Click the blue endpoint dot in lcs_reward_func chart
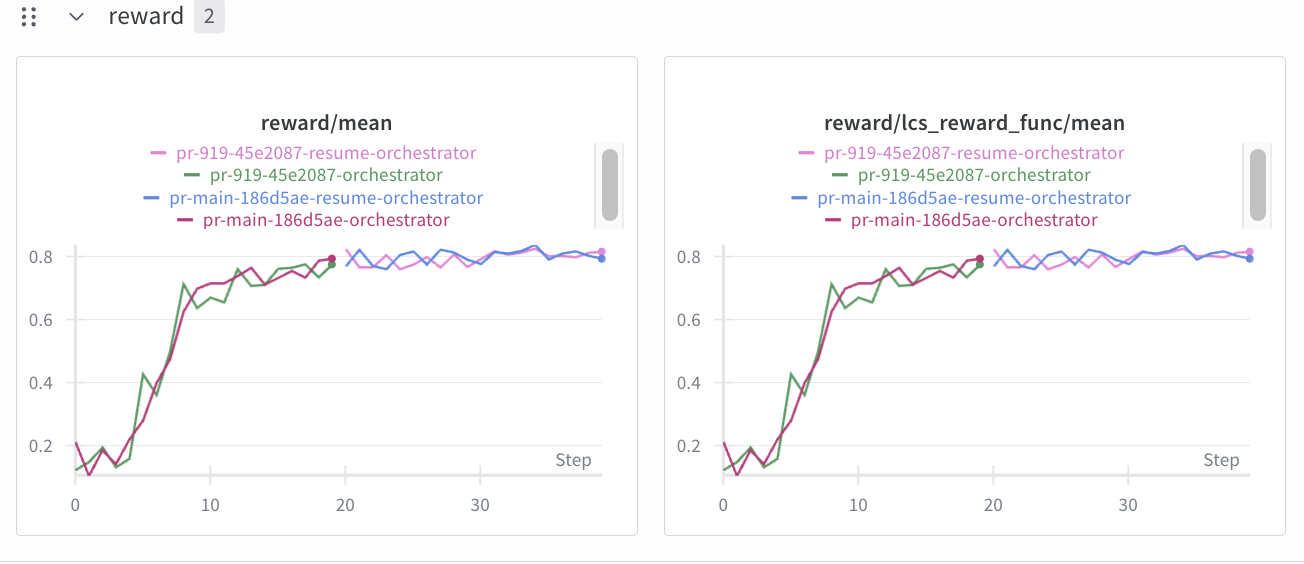The height and width of the screenshot is (564, 1304). (1249, 259)
